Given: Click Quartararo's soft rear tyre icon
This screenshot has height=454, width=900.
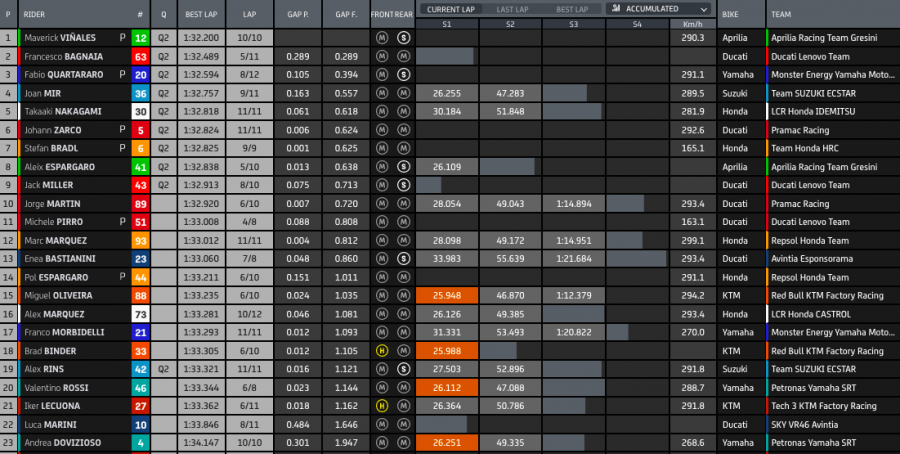Looking at the screenshot, I should (x=402, y=74).
